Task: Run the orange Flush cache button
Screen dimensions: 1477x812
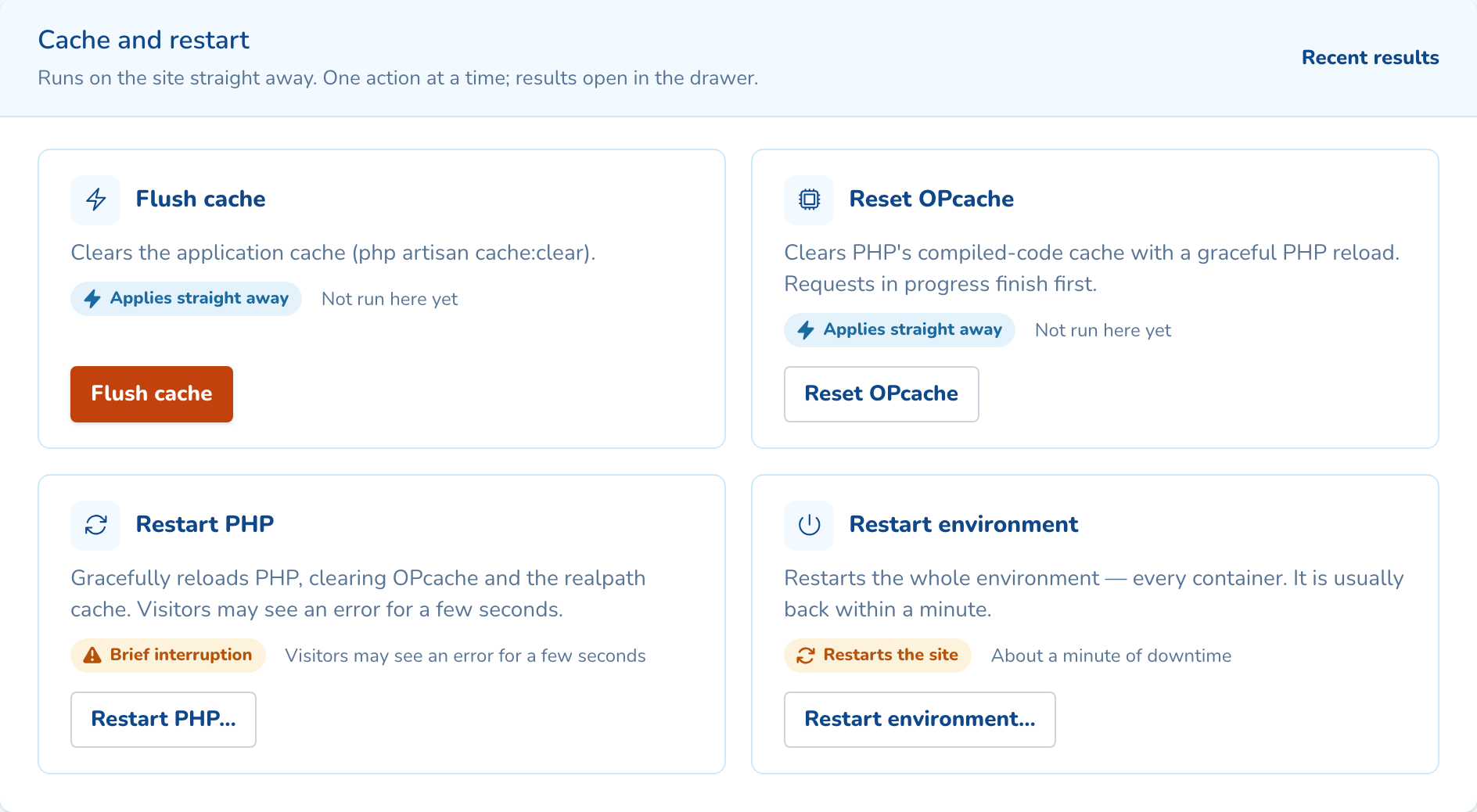Action: pos(152,393)
